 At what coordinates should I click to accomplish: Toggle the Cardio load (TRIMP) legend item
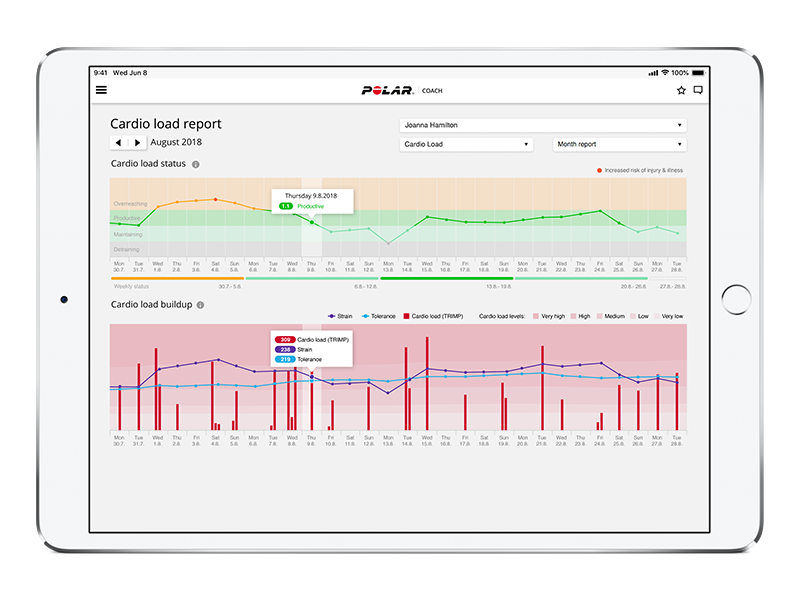pos(433,316)
